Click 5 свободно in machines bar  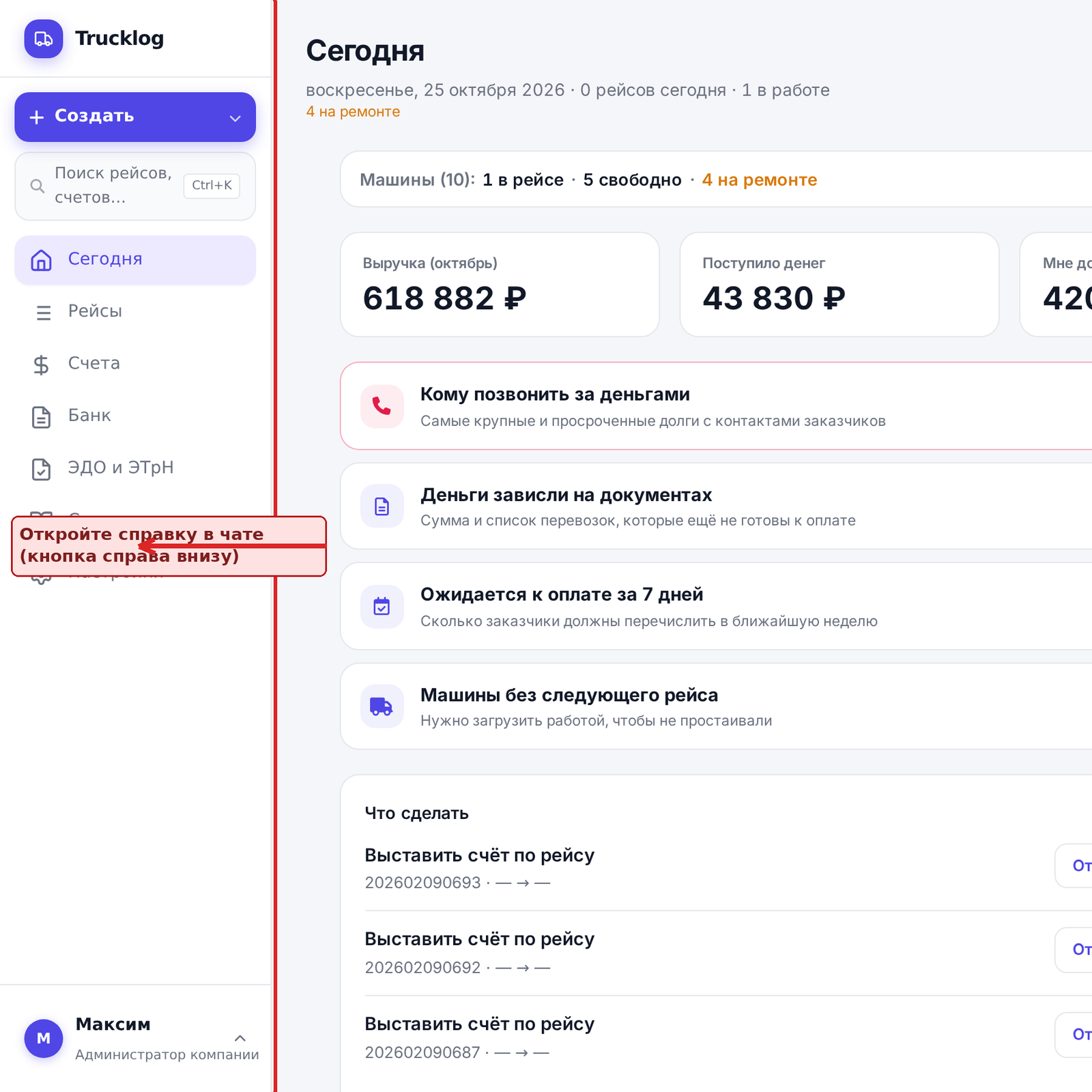pyautogui.click(x=633, y=180)
